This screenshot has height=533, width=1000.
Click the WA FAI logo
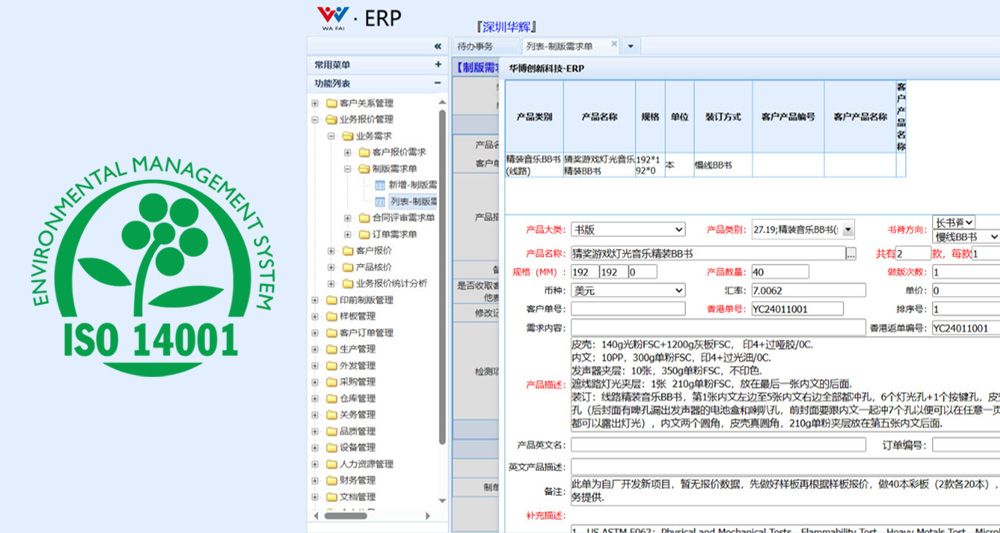tap(334, 17)
